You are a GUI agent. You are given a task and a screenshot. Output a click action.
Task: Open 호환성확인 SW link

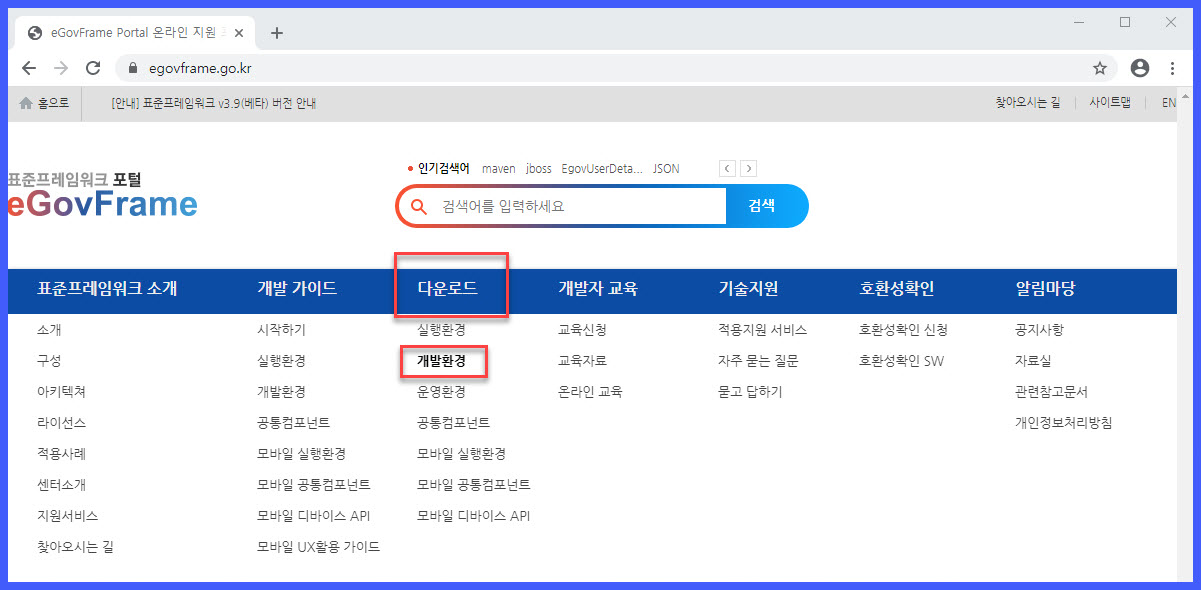(x=901, y=360)
